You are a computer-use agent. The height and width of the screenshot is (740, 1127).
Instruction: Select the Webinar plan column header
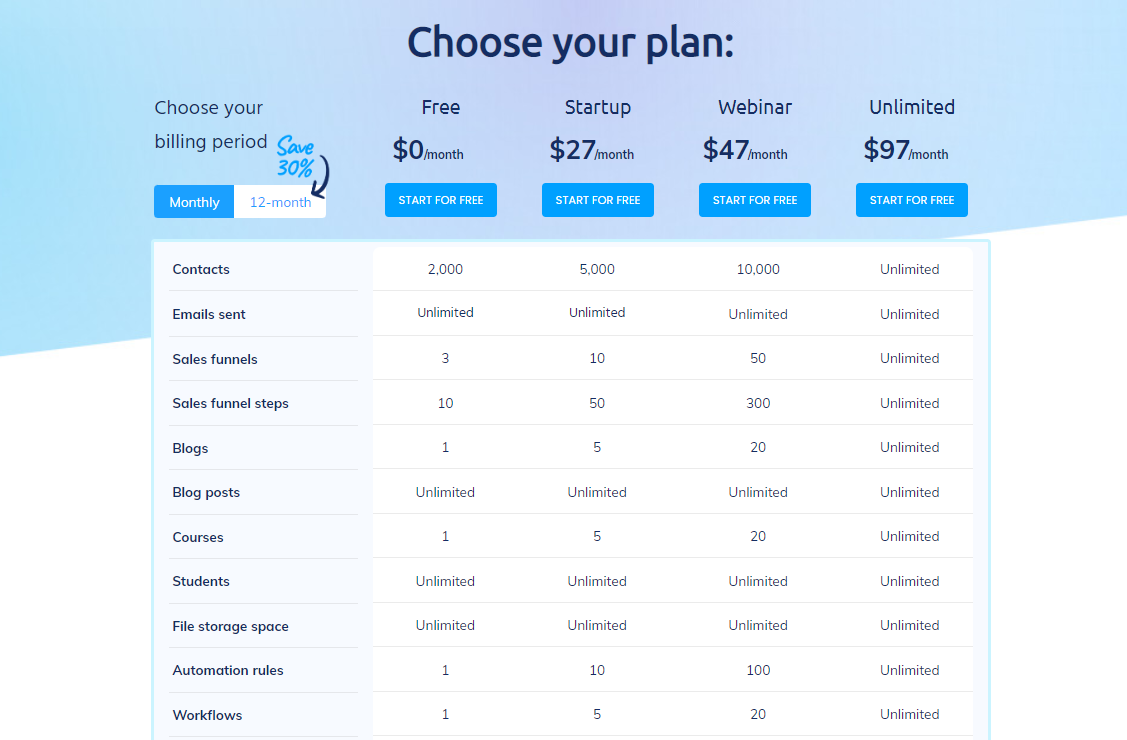click(x=754, y=107)
